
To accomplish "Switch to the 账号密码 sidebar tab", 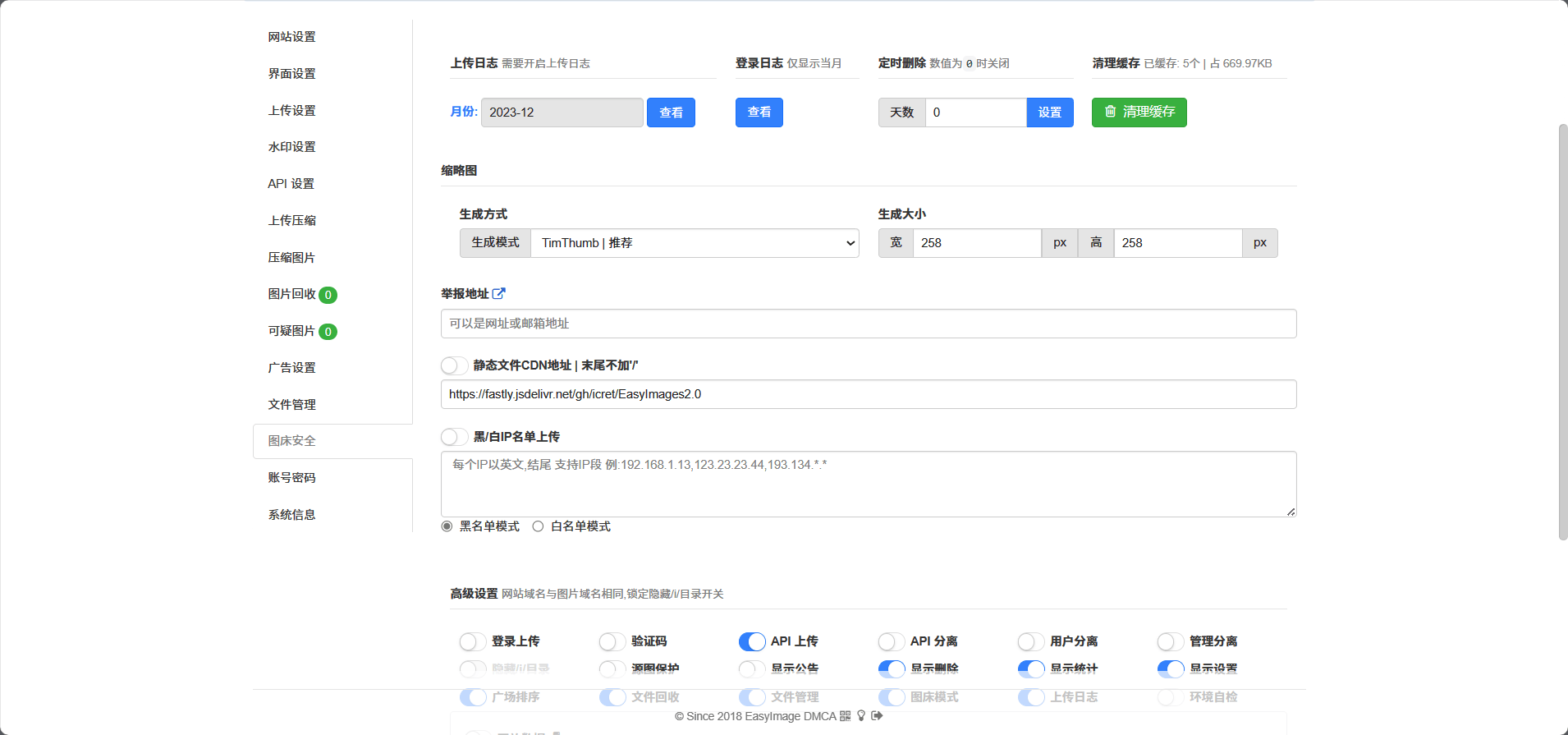I will click(291, 478).
